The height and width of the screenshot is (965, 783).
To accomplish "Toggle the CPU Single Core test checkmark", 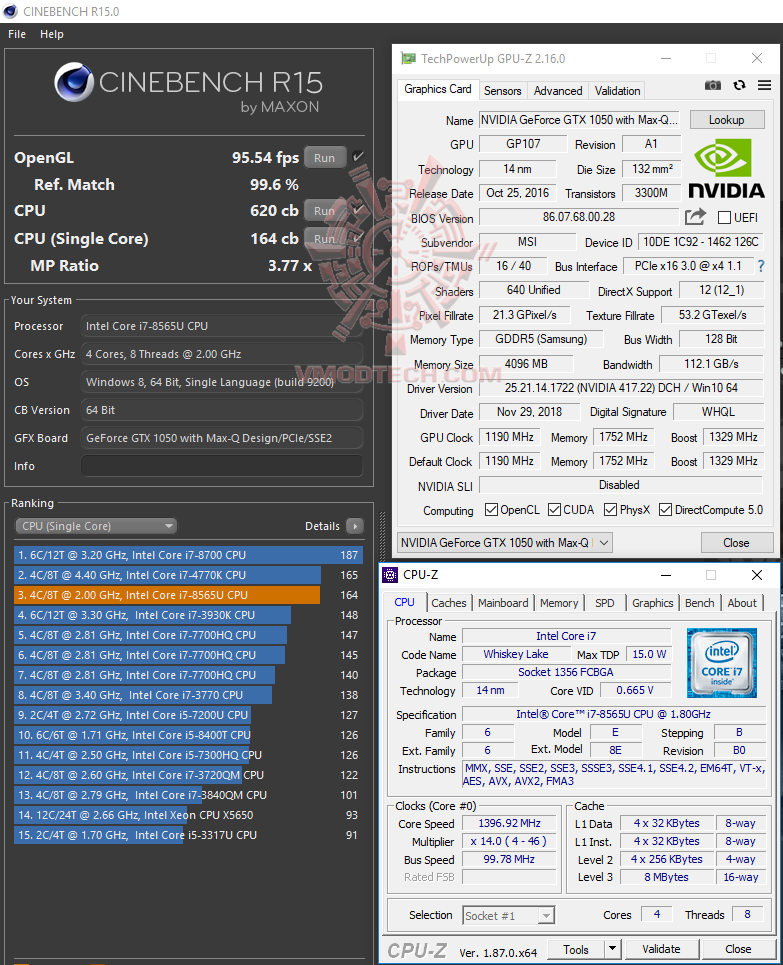I will click(x=358, y=238).
